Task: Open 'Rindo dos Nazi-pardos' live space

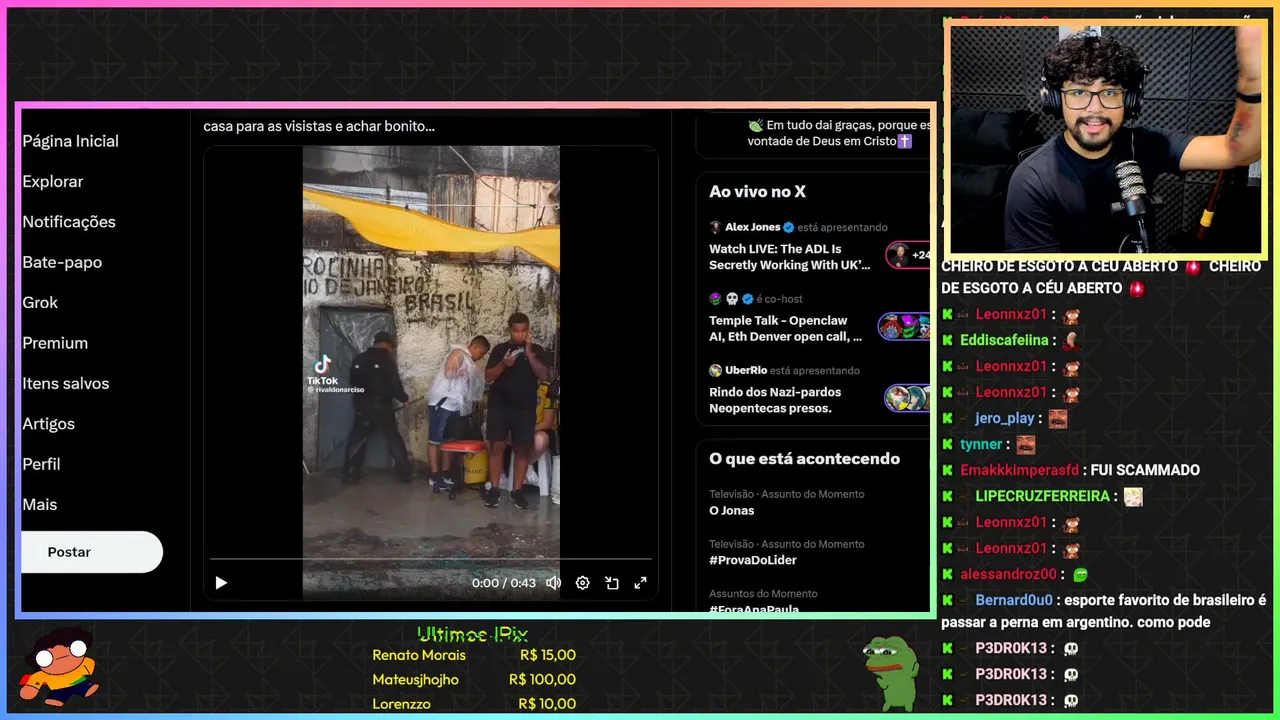Action: [x=775, y=400]
